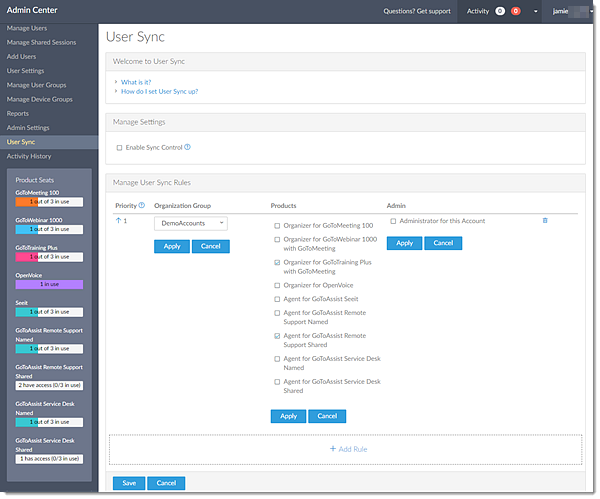Click Cancel next to Save
Image resolution: width=600 pixels, height=499 pixels.
(166, 483)
